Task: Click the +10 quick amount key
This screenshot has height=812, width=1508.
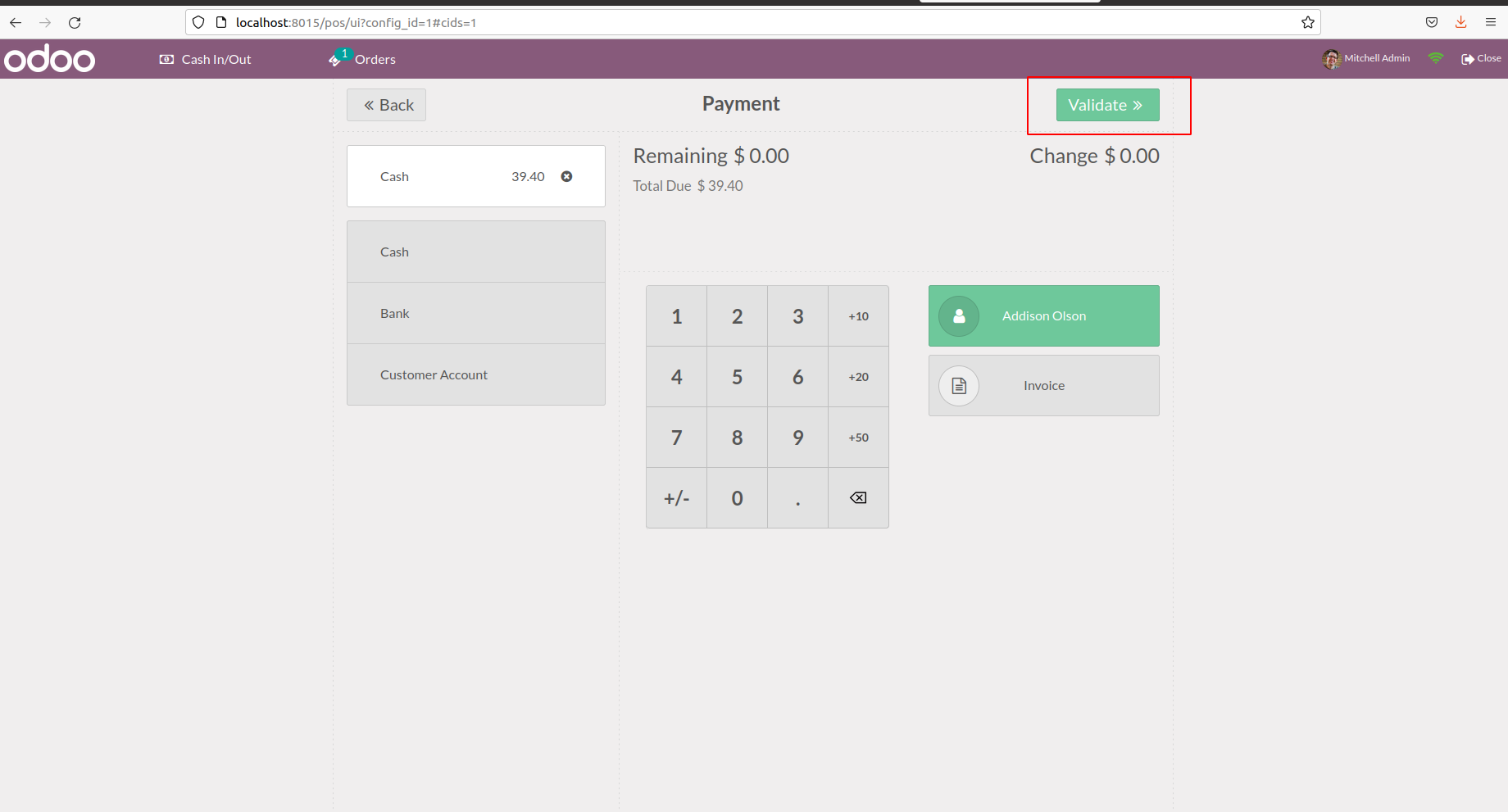Action: click(858, 316)
